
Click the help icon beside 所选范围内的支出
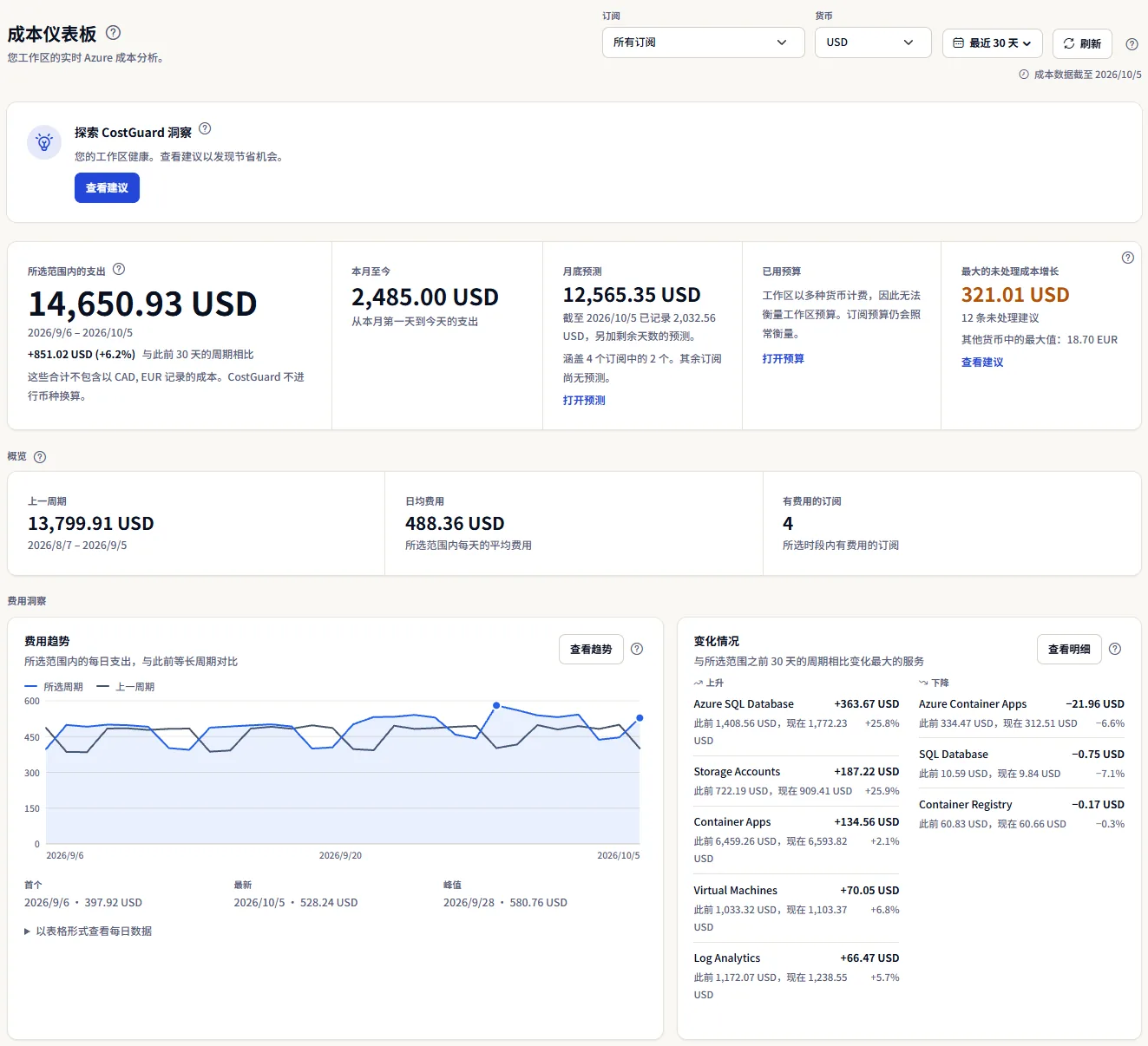pyautogui.click(x=119, y=269)
